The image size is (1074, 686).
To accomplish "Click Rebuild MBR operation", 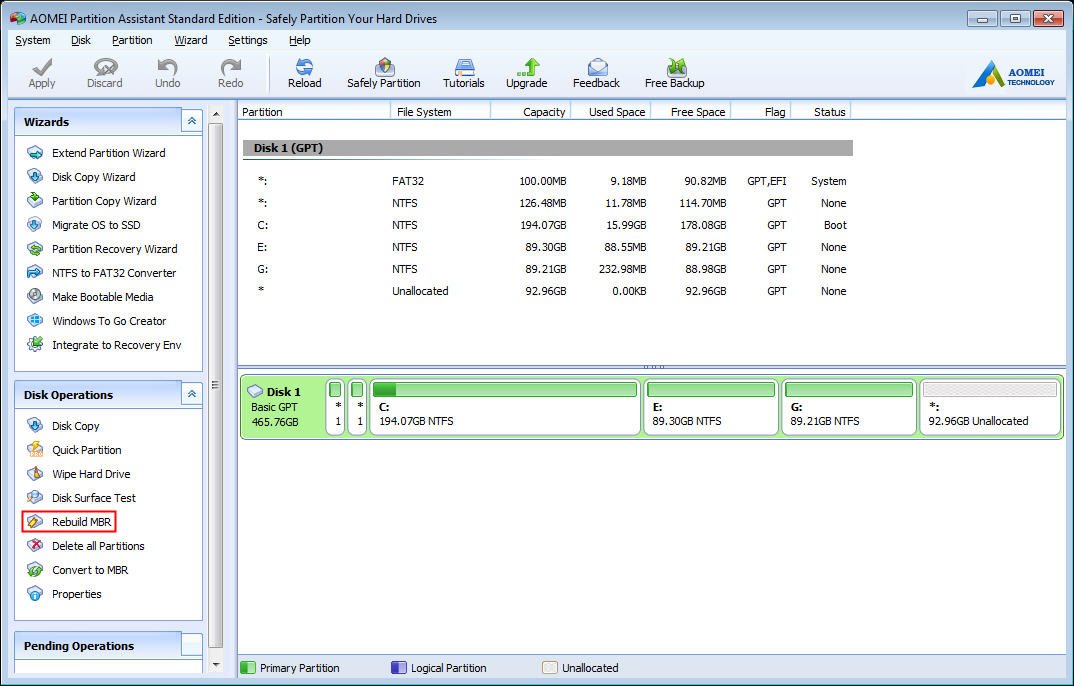I will (x=68, y=522).
